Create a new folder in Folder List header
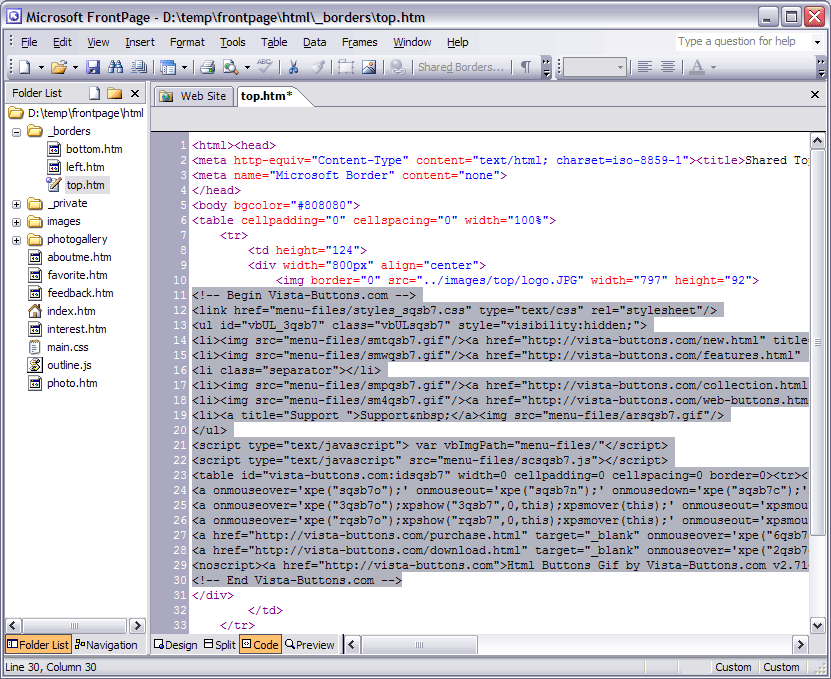This screenshot has height=679, width=831. point(114,93)
